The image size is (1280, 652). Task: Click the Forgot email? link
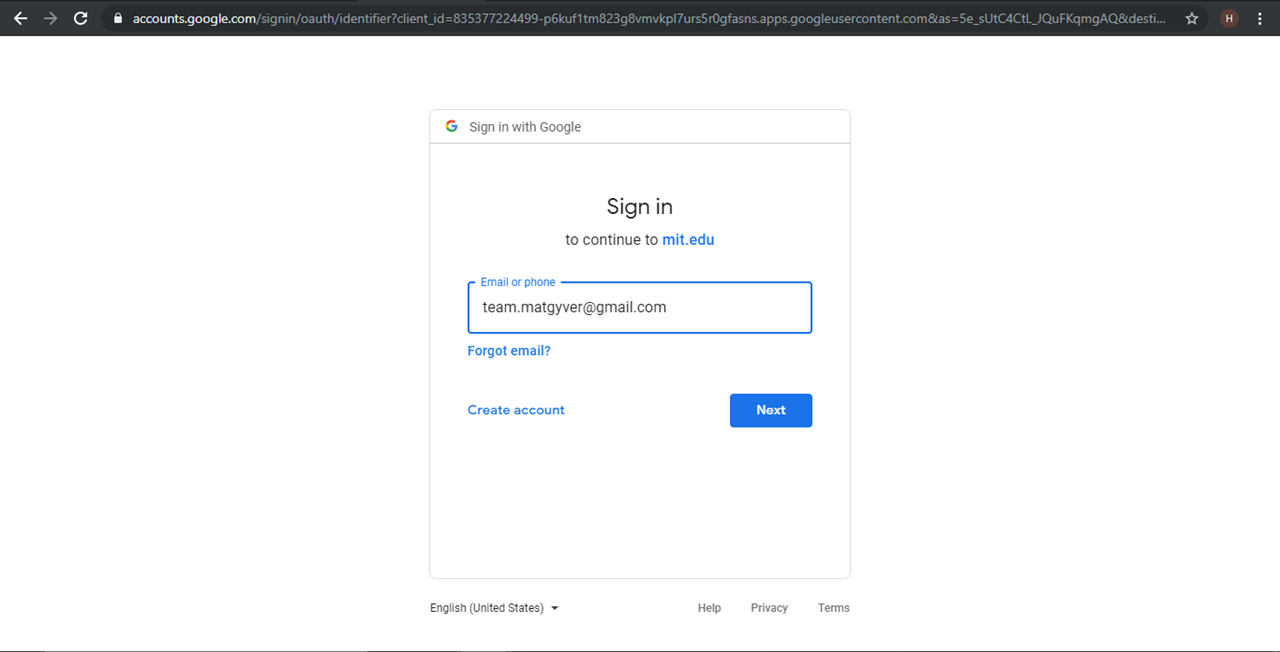click(509, 351)
